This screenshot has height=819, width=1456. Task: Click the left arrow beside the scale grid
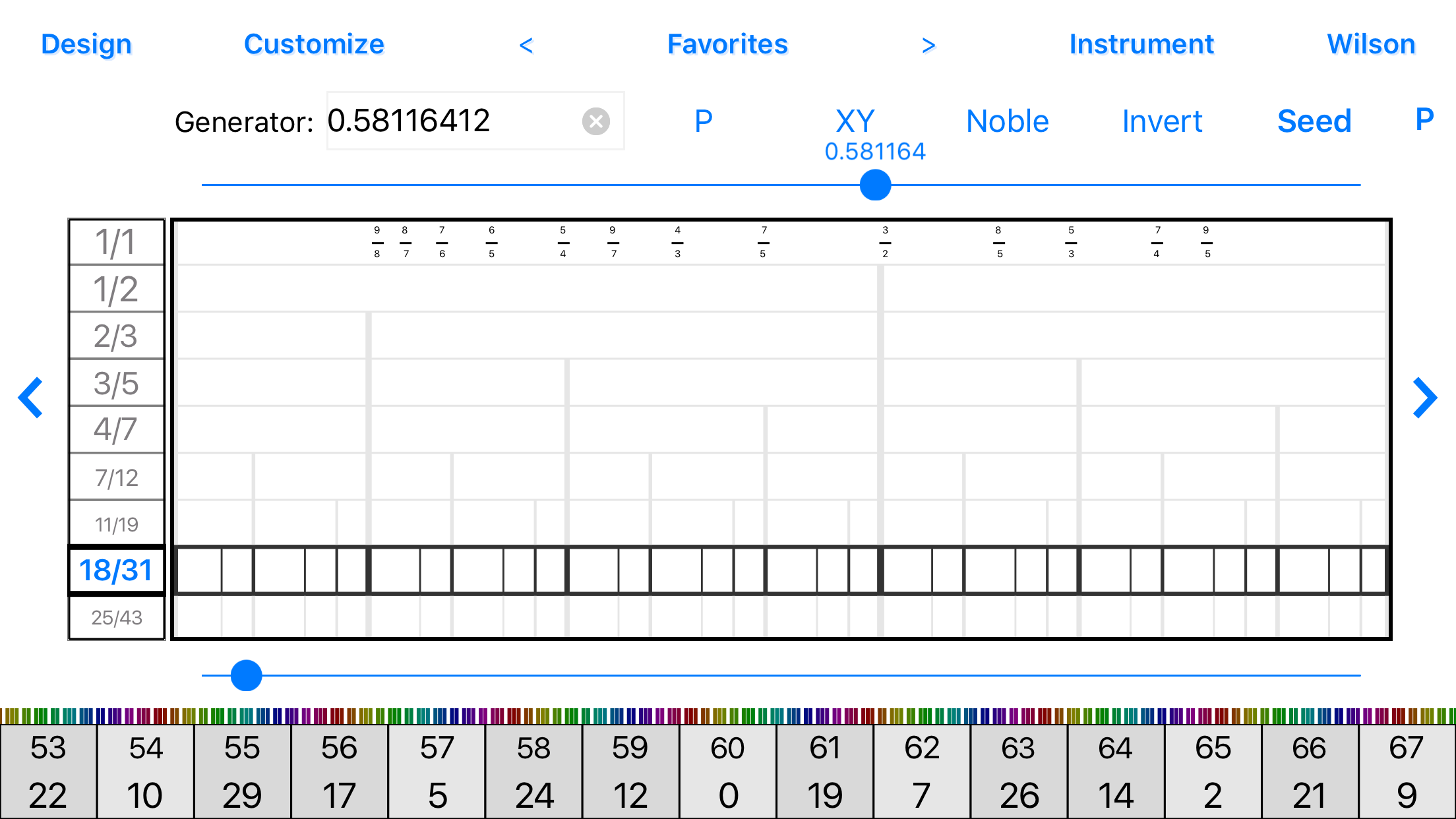(31, 398)
